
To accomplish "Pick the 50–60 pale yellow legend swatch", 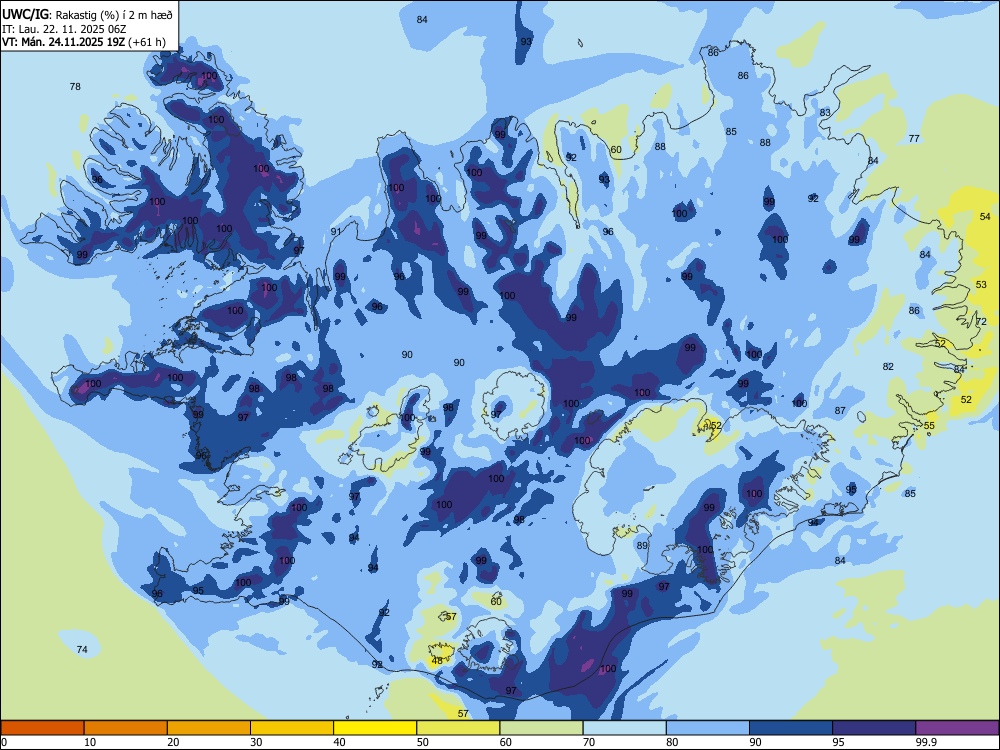I will coord(458,728).
